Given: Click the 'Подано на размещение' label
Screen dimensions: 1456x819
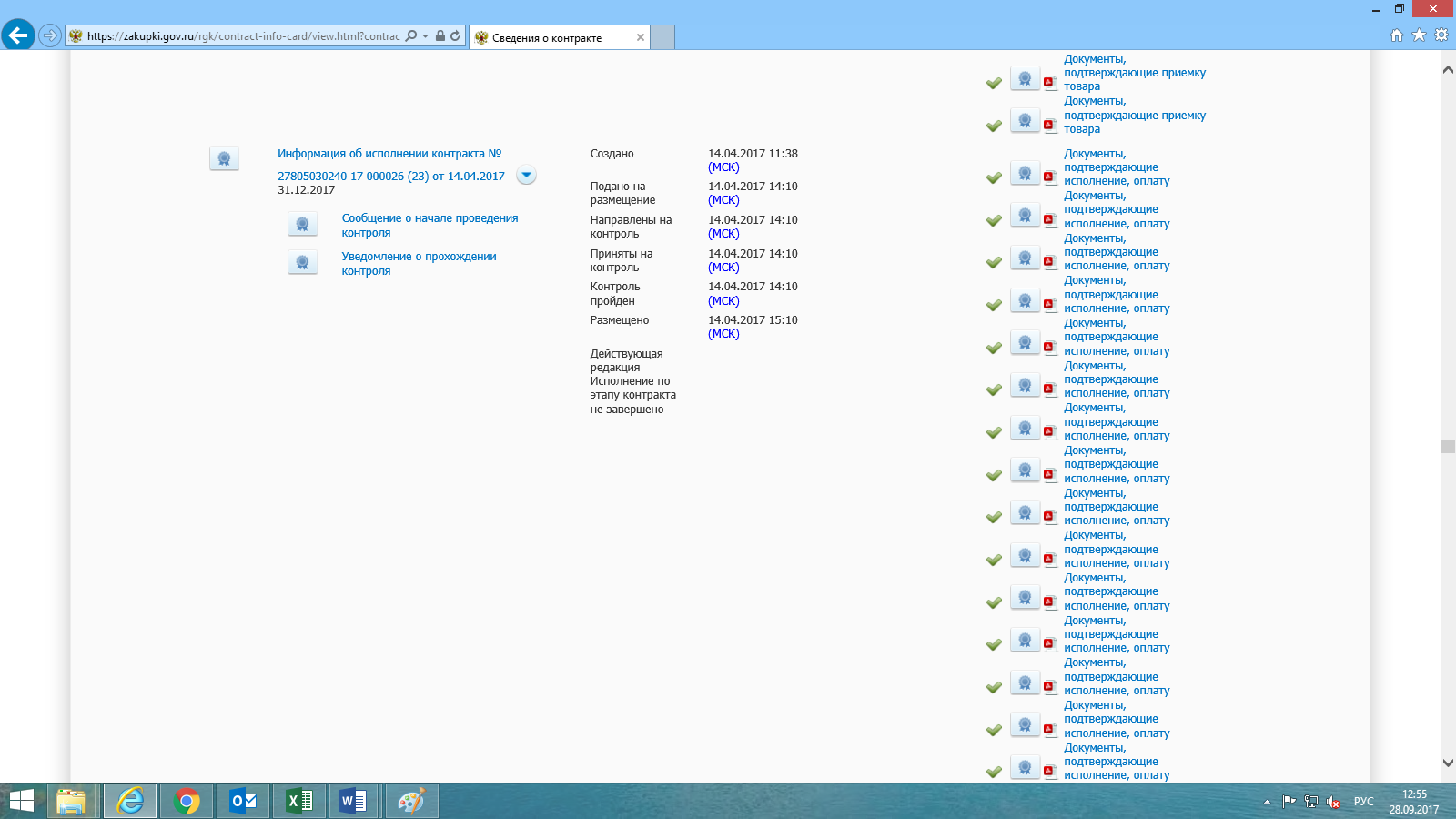Looking at the screenshot, I should coord(622,193).
